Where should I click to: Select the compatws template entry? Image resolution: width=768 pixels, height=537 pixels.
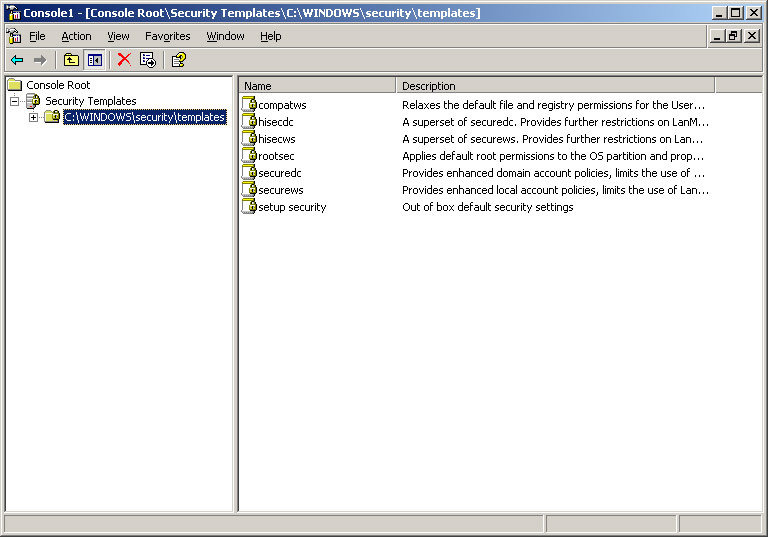click(283, 104)
